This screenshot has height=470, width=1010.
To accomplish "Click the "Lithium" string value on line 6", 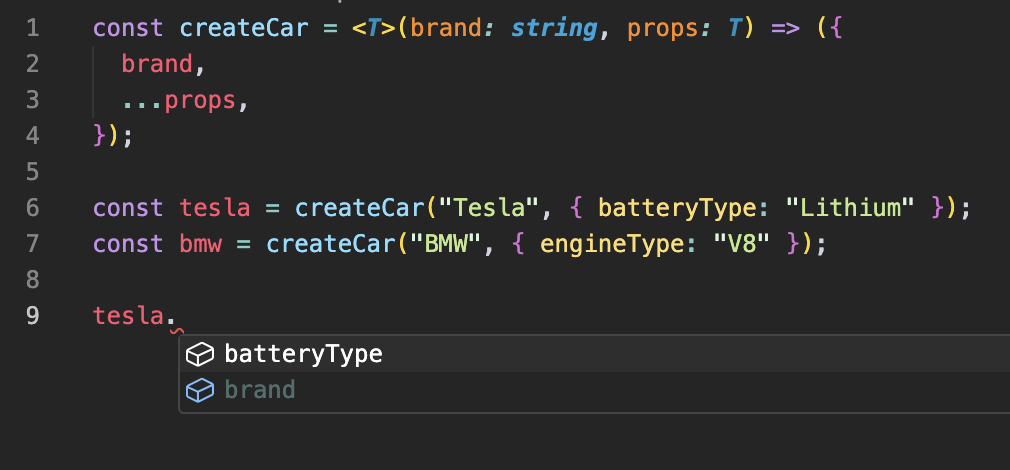I will pos(851,208).
